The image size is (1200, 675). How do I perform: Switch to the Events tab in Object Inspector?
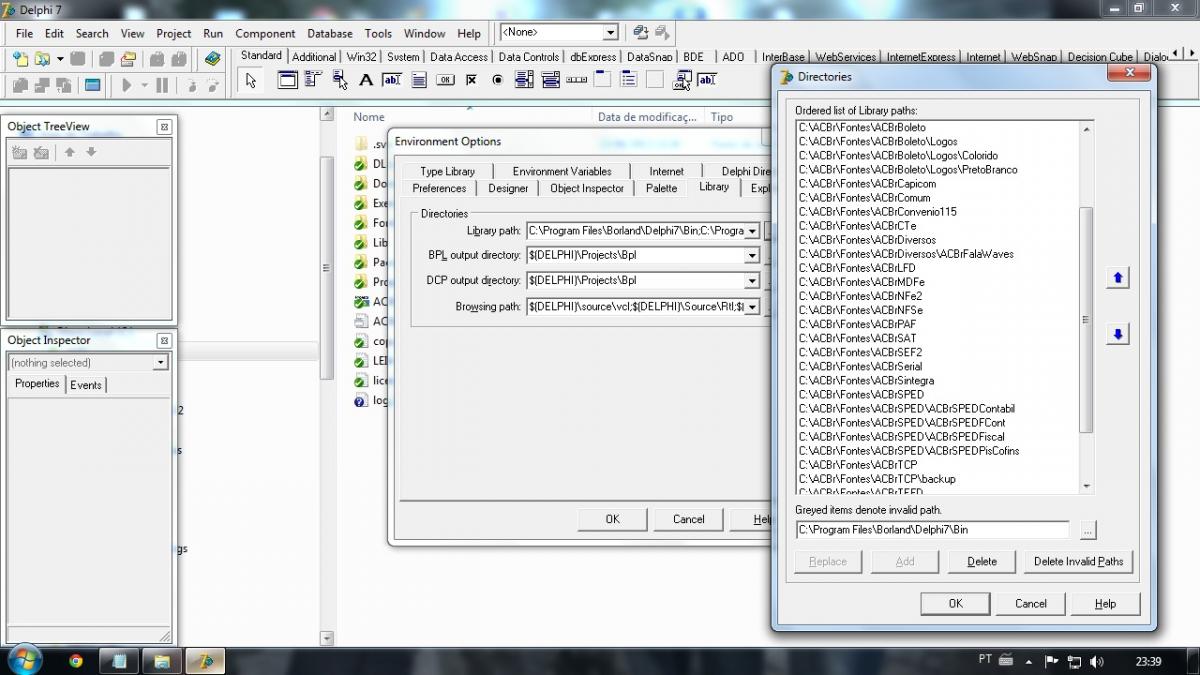point(86,385)
